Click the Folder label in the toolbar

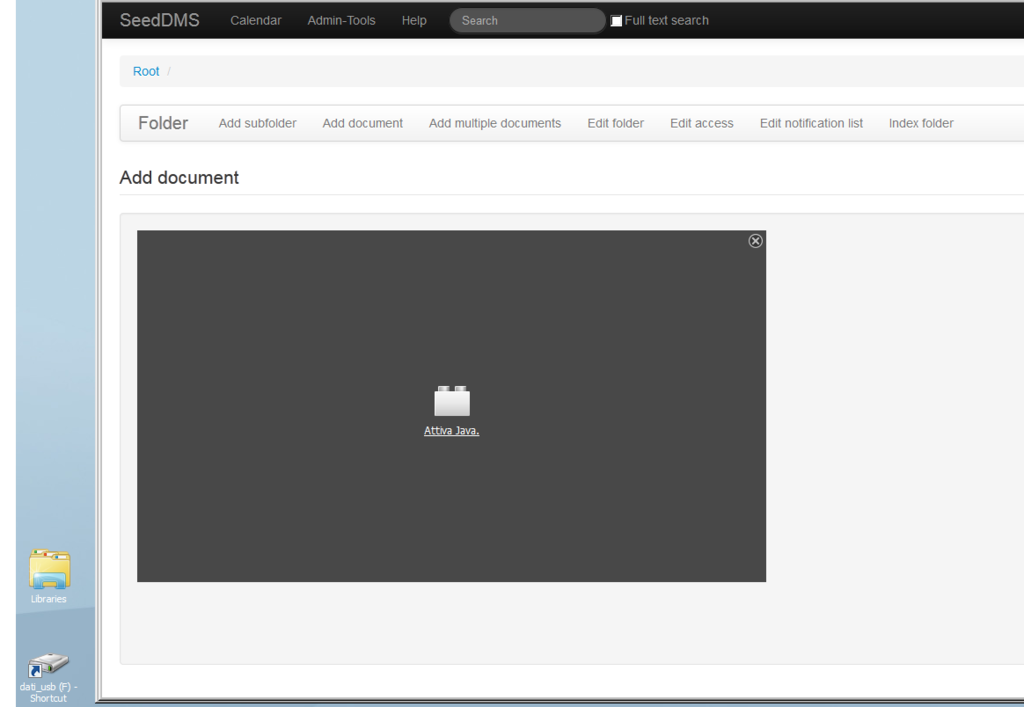coord(163,123)
